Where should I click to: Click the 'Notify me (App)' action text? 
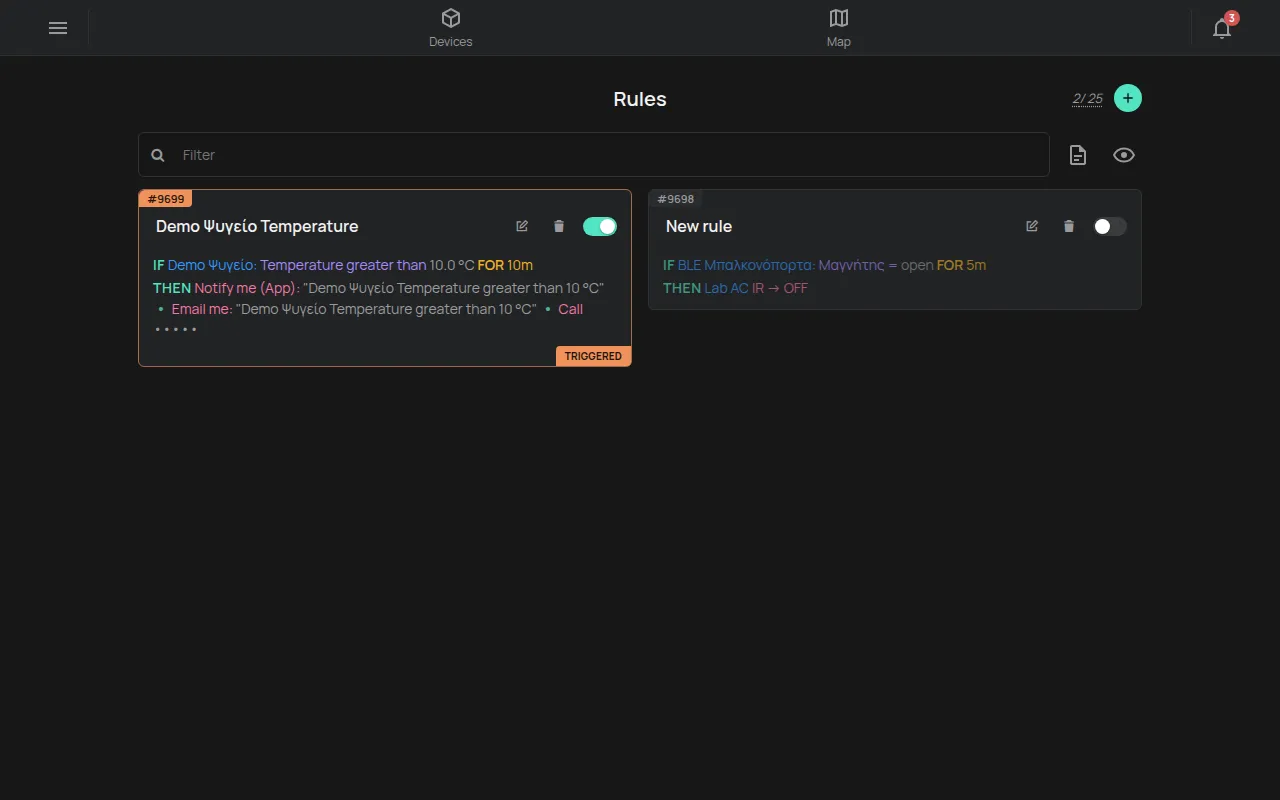click(246, 288)
